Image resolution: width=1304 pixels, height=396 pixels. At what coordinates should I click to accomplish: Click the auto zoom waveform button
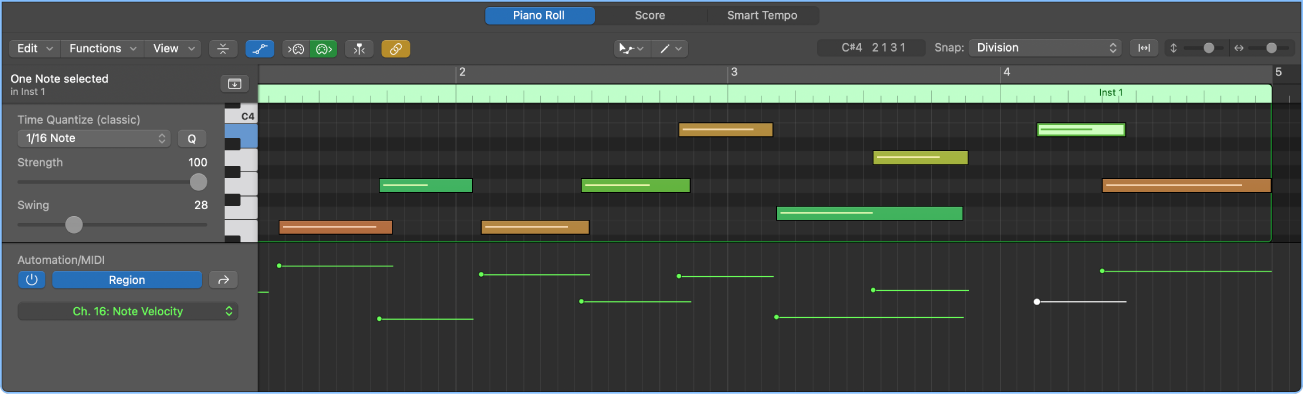[1143, 48]
